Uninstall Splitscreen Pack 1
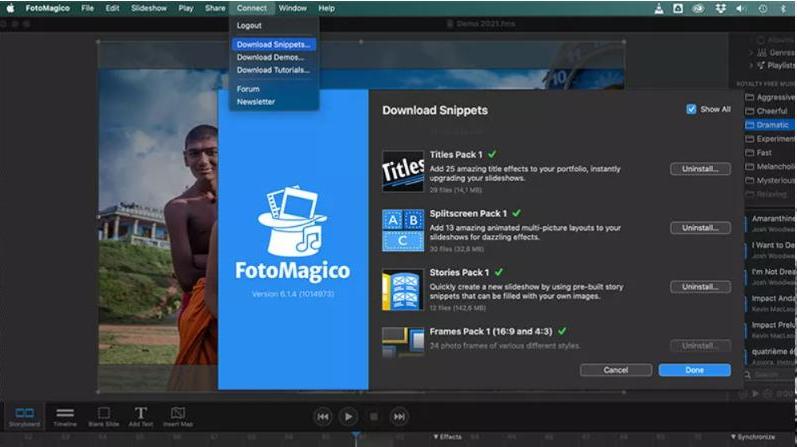Image resolution: width=797 pixels, height=447 pixels. tap(700, 228)
